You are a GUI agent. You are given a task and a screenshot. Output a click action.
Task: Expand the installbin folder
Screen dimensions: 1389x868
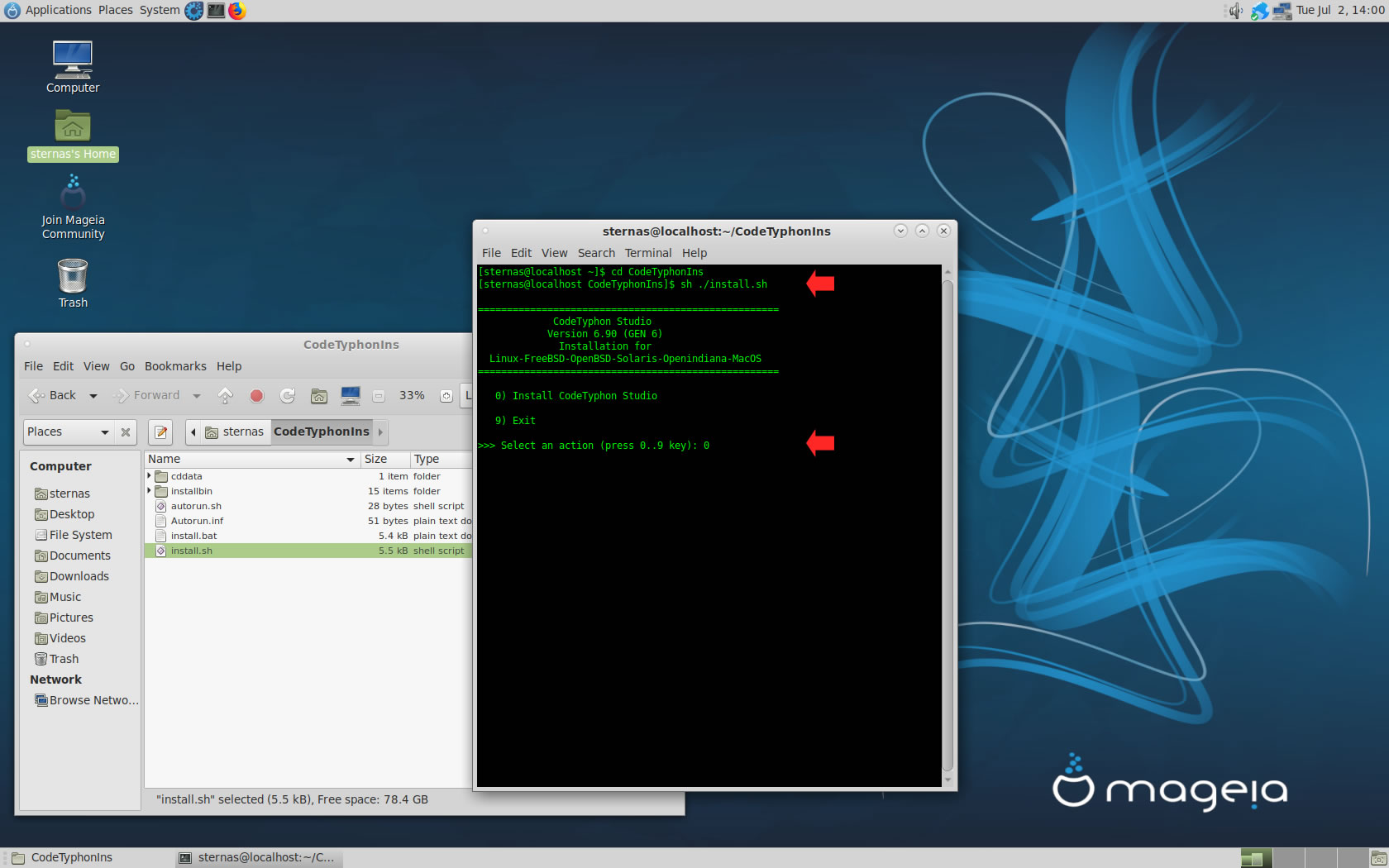pyautogui.click(x=150, y=491)
